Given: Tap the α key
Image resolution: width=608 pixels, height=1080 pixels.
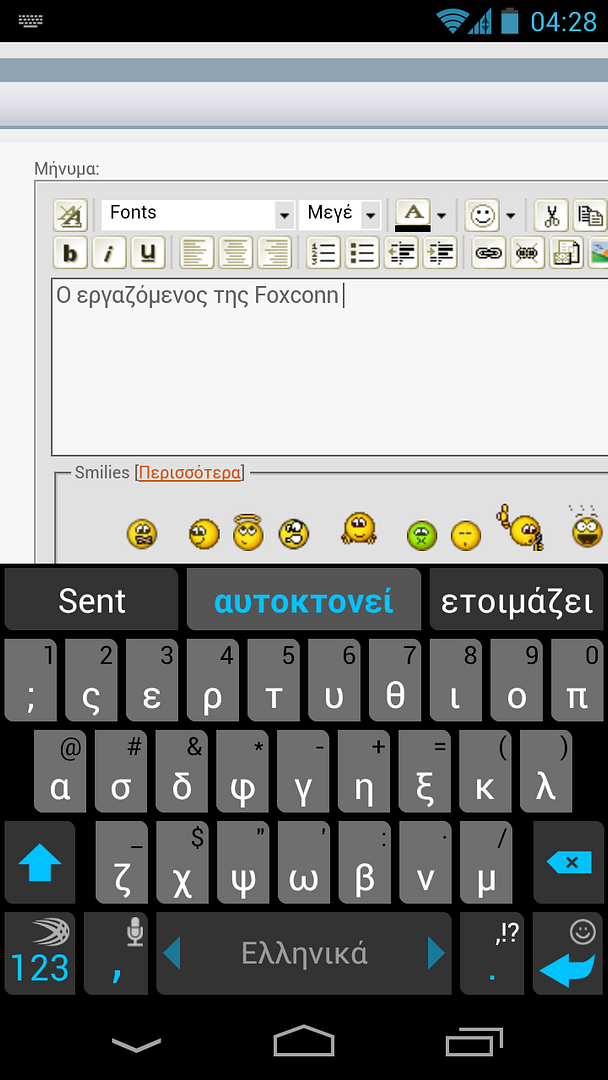Looking at the screenshot, I should tap(61, 771).
